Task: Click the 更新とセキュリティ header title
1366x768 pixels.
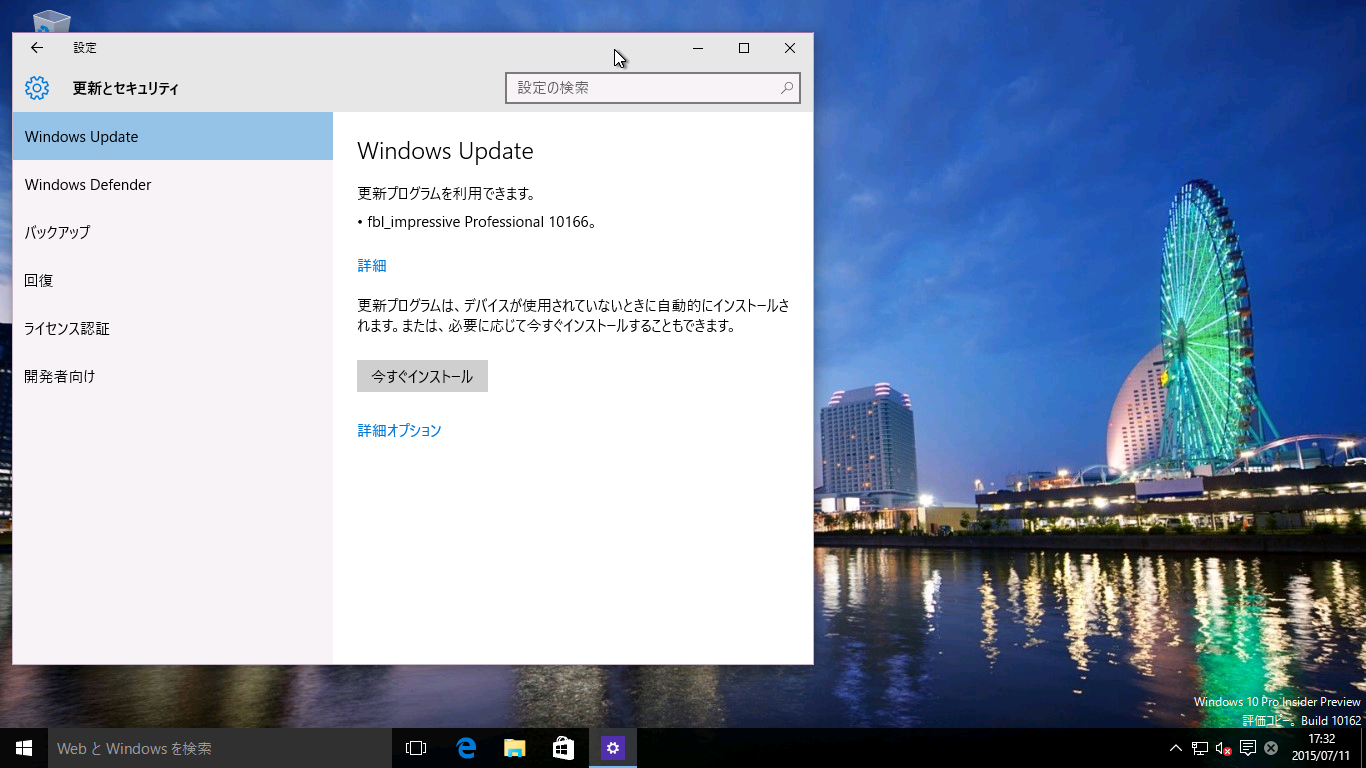Action: pos(126,88)
